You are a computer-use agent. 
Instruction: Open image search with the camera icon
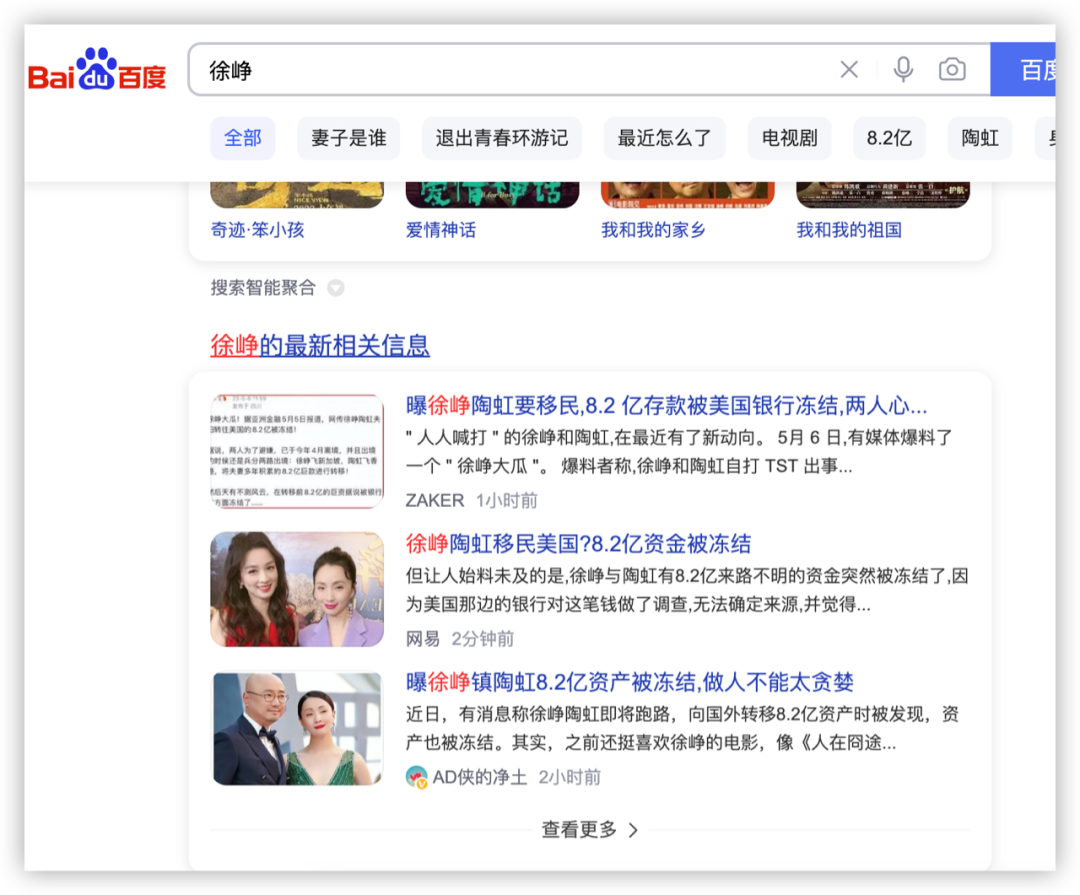pos(952,70)
